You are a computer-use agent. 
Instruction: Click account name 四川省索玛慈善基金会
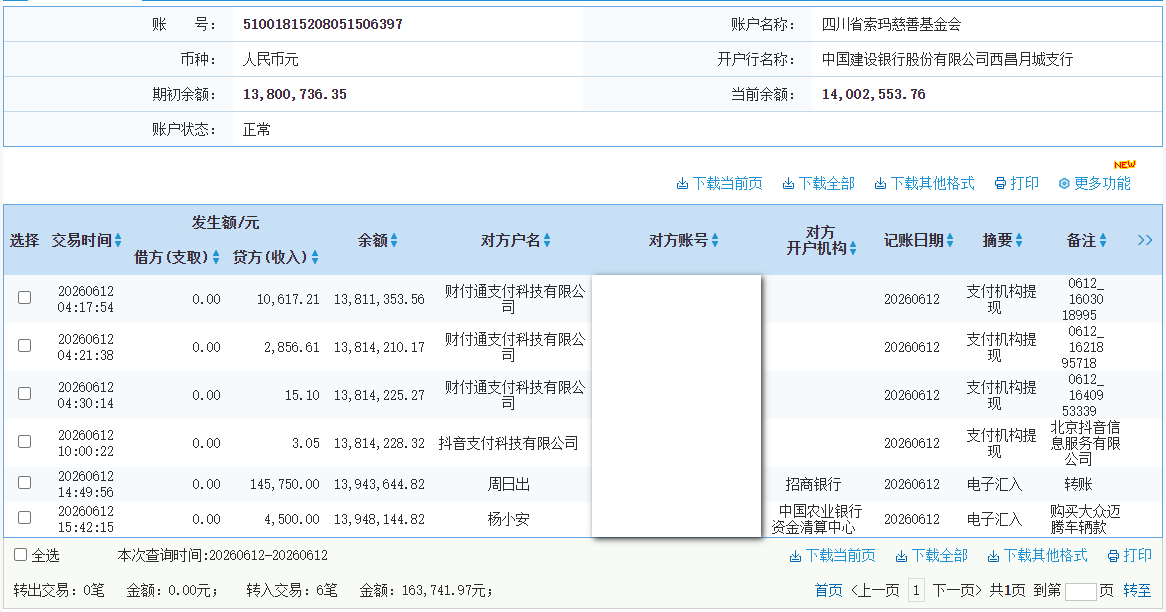click(x=892, y=25)
